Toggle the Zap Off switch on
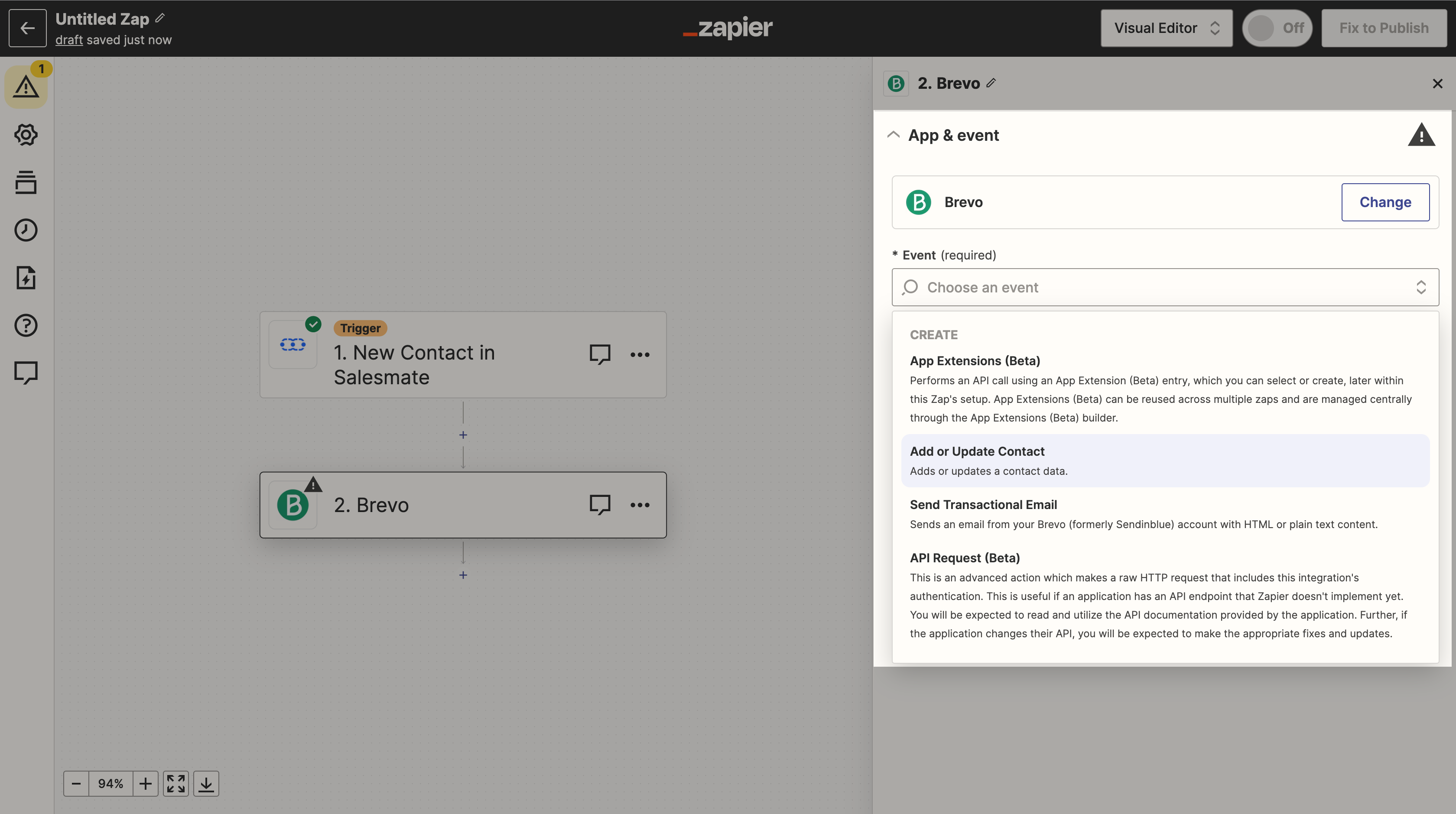Image resolution: width=1456 pixels, height=814 pixels. click(1277, 28)
